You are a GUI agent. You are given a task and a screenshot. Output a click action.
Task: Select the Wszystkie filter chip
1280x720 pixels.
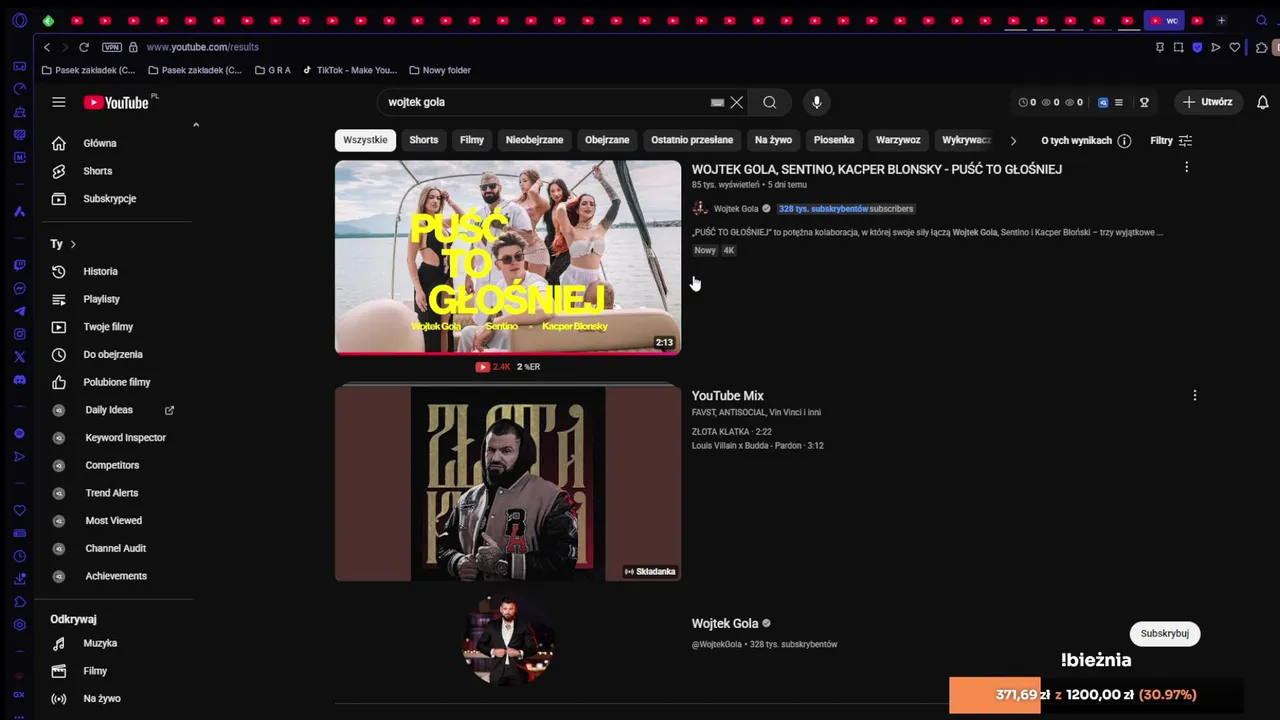click(x=365, y=140)
